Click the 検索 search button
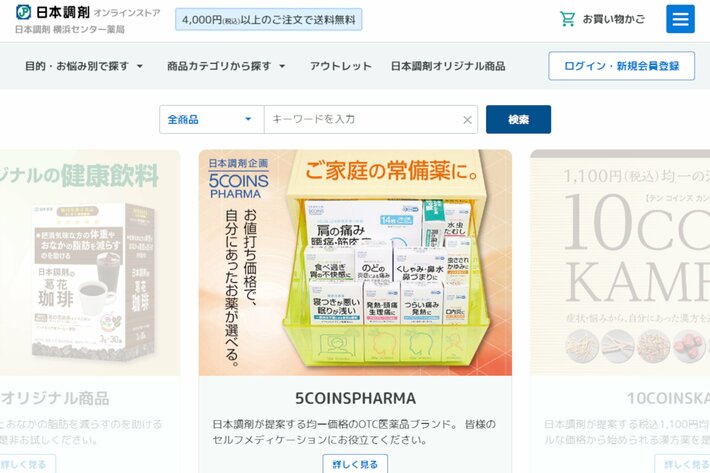 518,119
